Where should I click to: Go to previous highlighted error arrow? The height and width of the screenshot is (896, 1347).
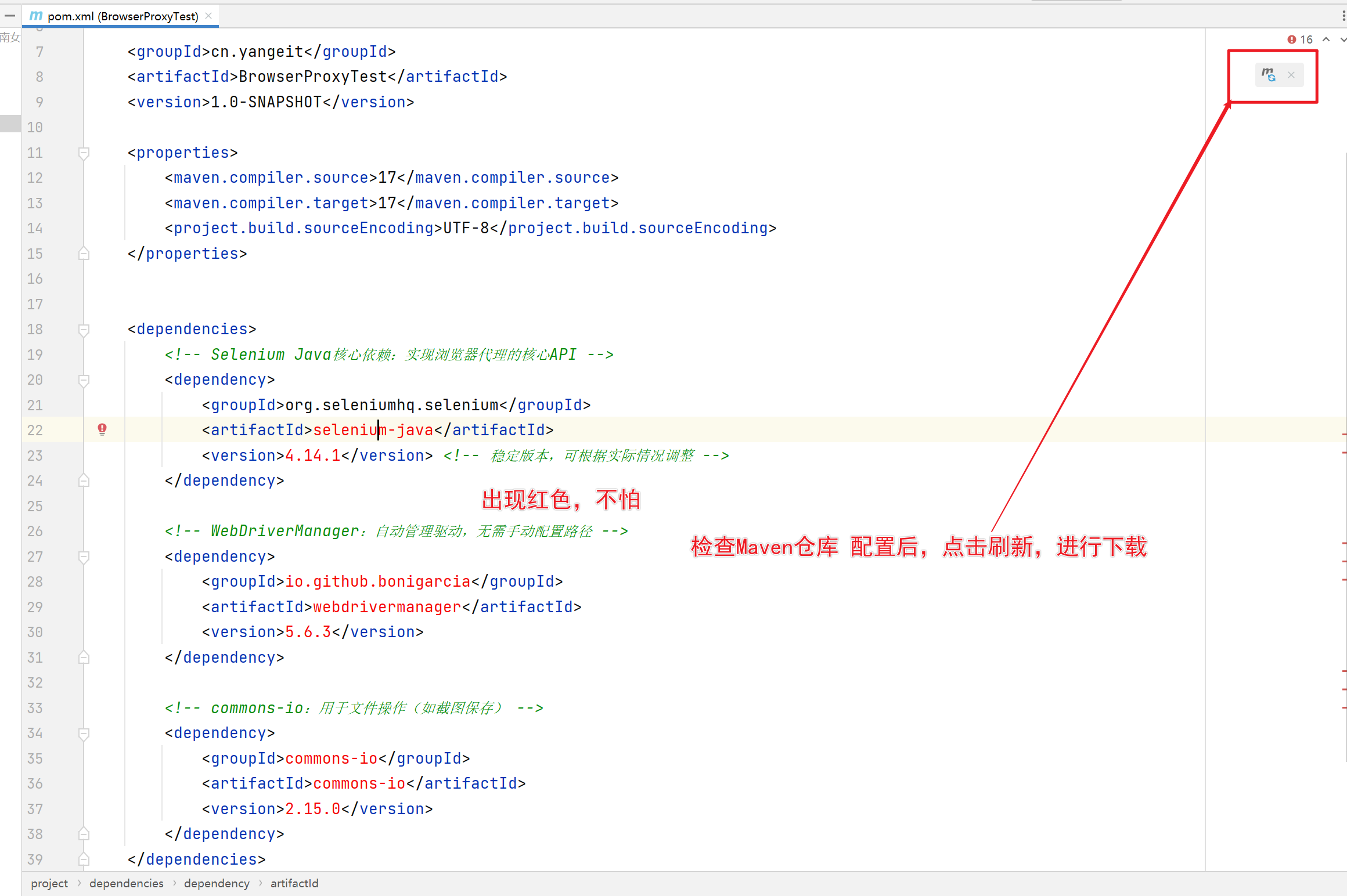(1326, 39)
